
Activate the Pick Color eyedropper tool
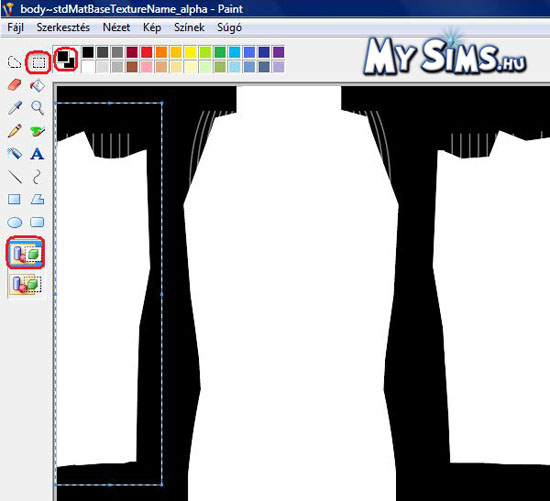[x=15, y=108]
